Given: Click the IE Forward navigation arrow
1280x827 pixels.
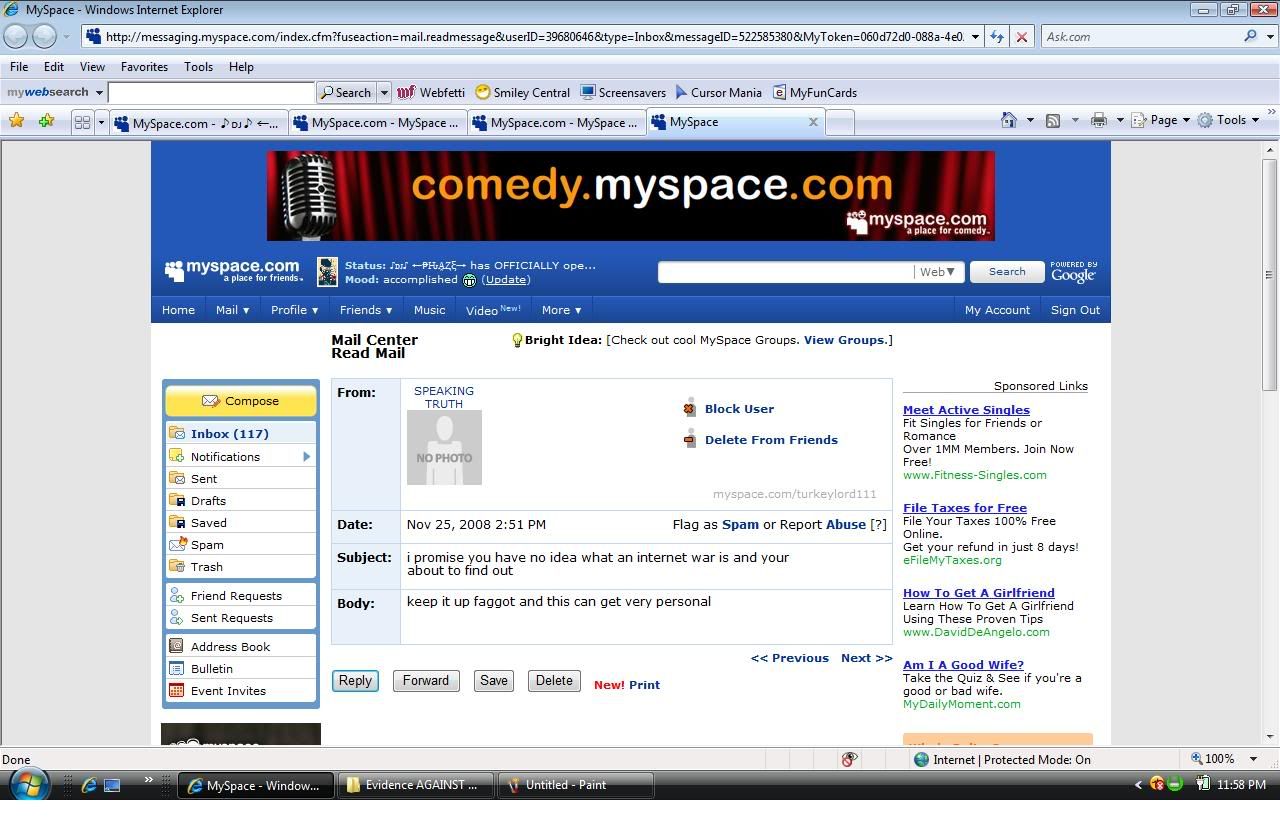Looking at the screenshot, I should 45,36.
